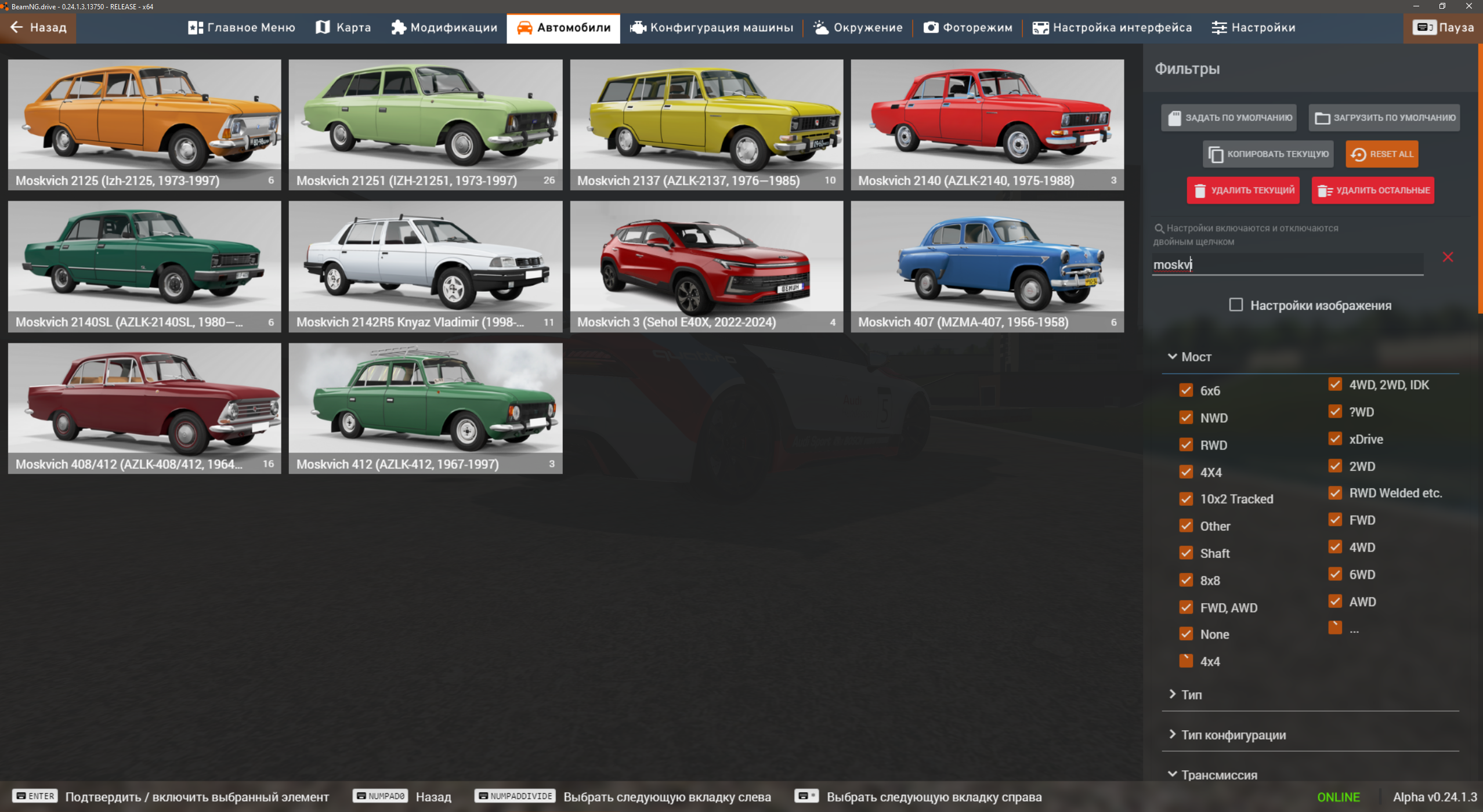The width and height of the screenshot is (1483, 812).
Task: Click the search field containing moskv
Action: [1287, 264]
